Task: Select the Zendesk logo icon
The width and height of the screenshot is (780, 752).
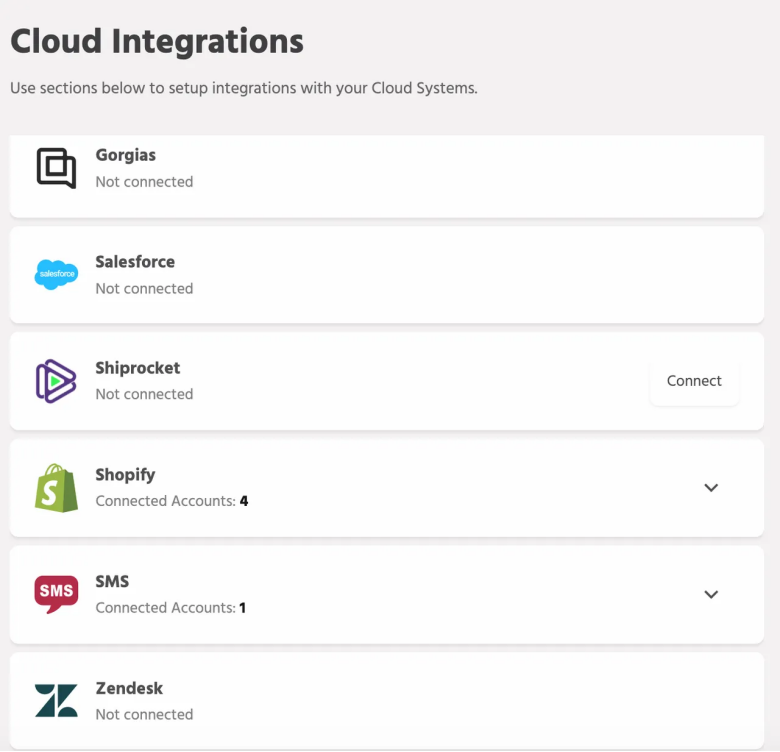Action: pos(56,701)
